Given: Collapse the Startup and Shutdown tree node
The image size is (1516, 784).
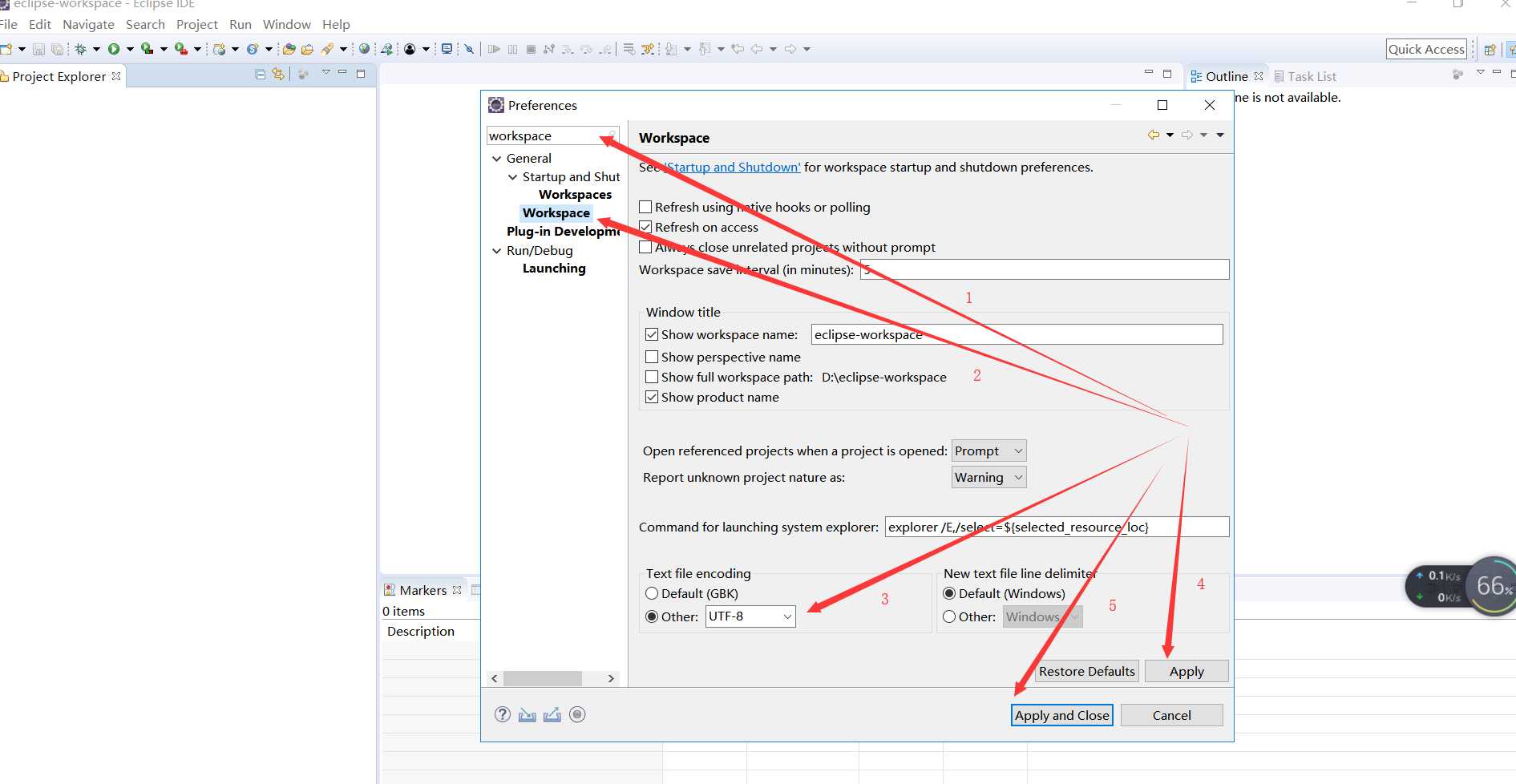Looking at the screenshot, I should tap(513, 177).
